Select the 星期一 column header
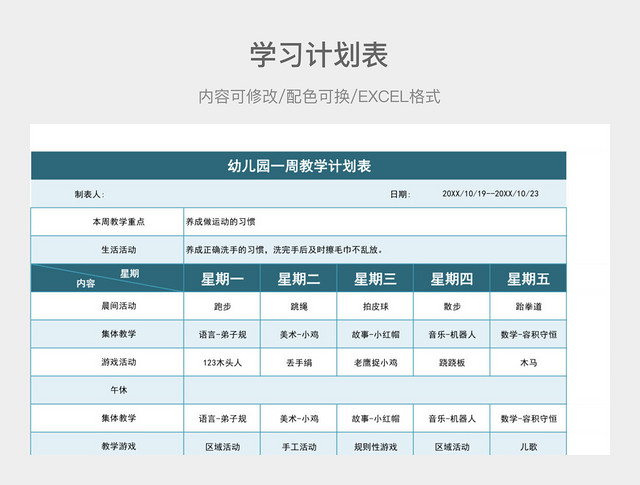This screenshot has height=485, width=640. click(222, 278)
